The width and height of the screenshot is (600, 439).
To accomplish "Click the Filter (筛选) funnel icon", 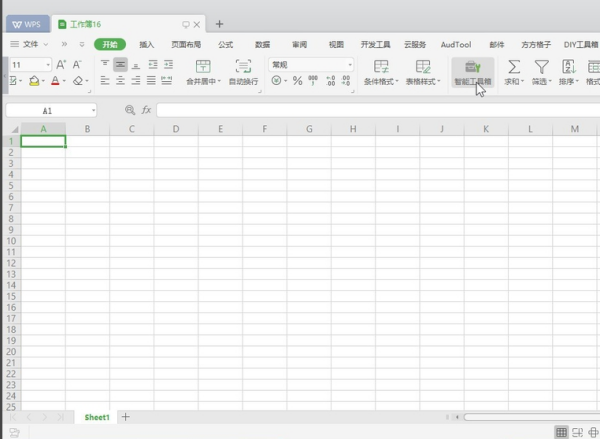I will [541, 66].
